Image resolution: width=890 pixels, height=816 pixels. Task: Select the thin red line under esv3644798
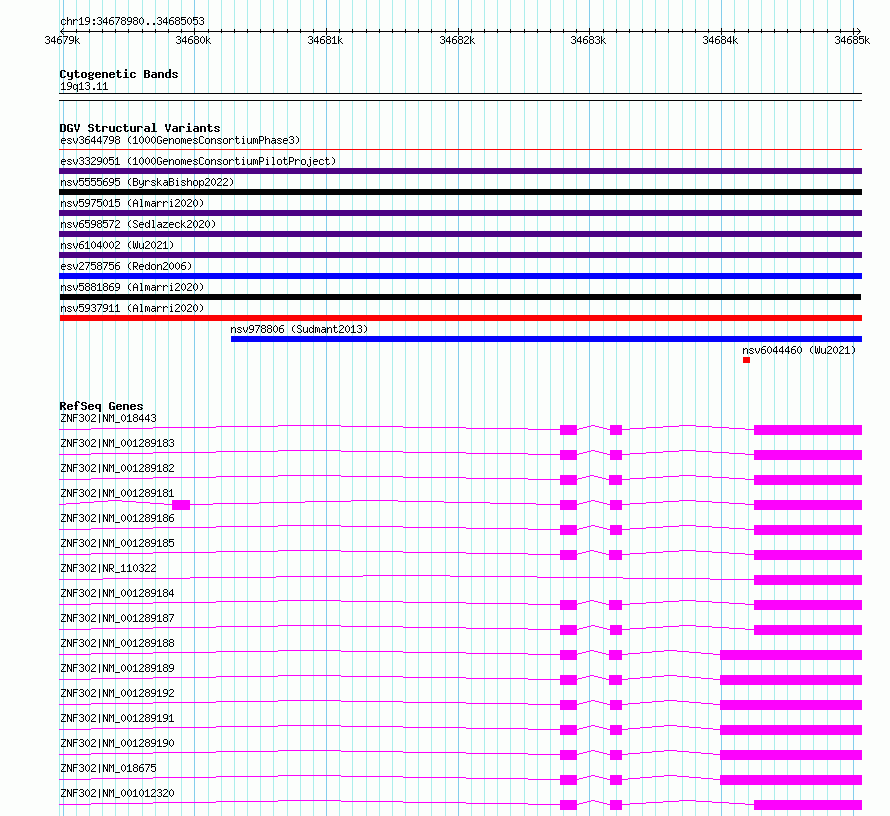[461, 150]
